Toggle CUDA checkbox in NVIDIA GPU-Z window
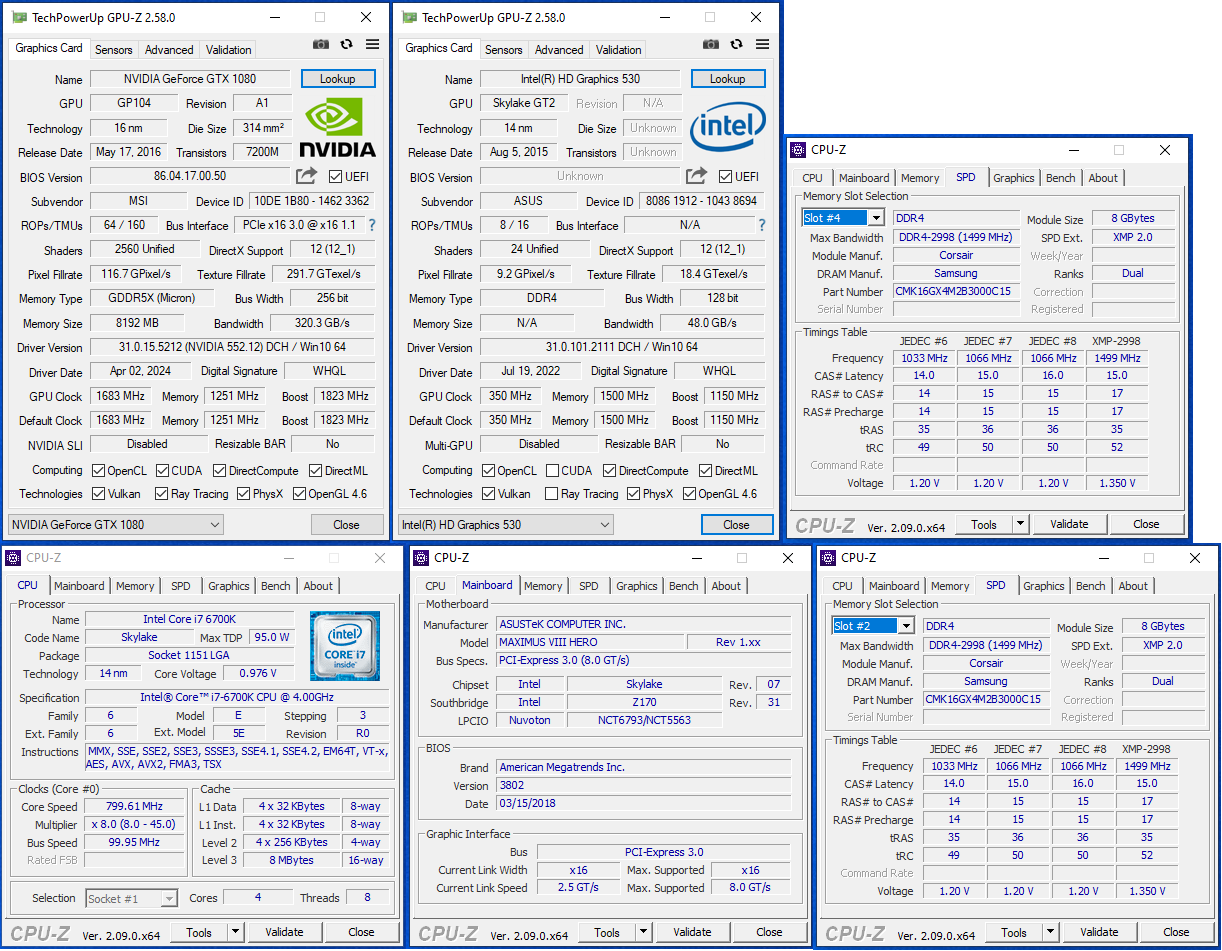 (164, 470)
